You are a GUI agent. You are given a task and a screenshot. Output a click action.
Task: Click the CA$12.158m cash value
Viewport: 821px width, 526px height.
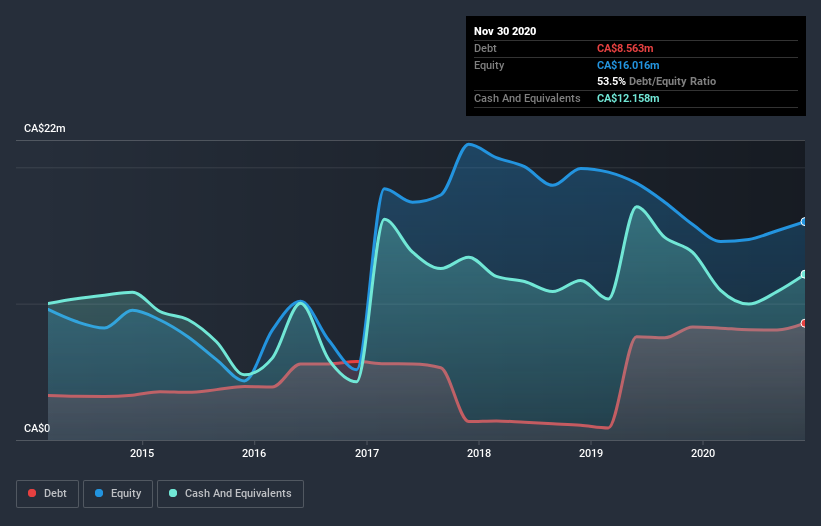coord(628,98)
